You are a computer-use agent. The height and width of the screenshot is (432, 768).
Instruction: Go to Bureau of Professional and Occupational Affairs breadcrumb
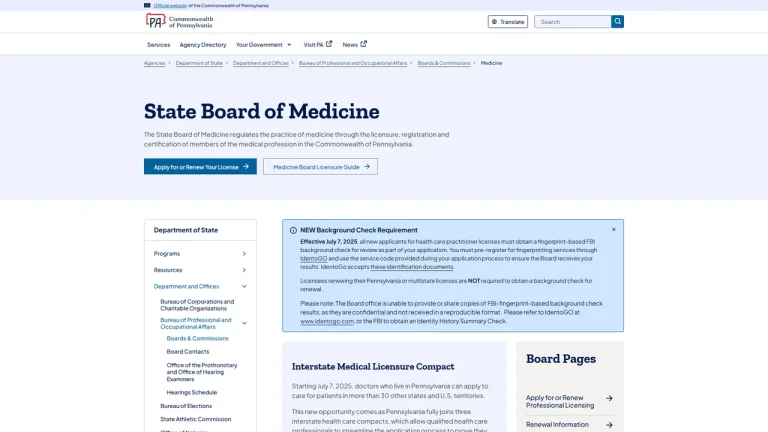tap(353, 63)
